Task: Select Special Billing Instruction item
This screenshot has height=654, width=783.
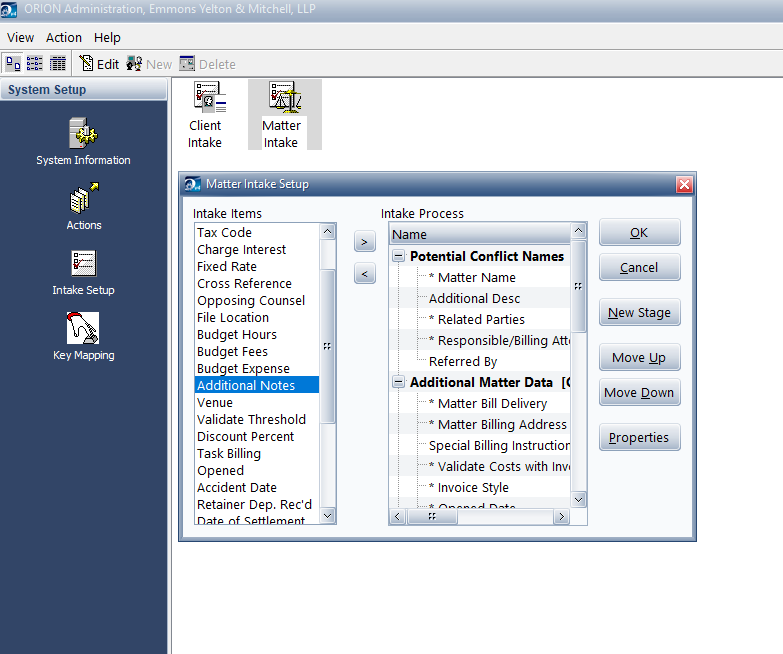Action: point(499,445)
